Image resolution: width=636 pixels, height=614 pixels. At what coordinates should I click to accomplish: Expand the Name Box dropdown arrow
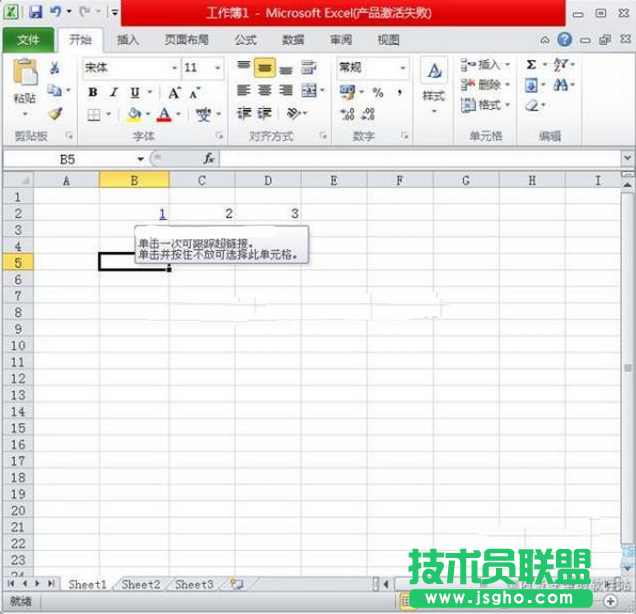[140, 159]
